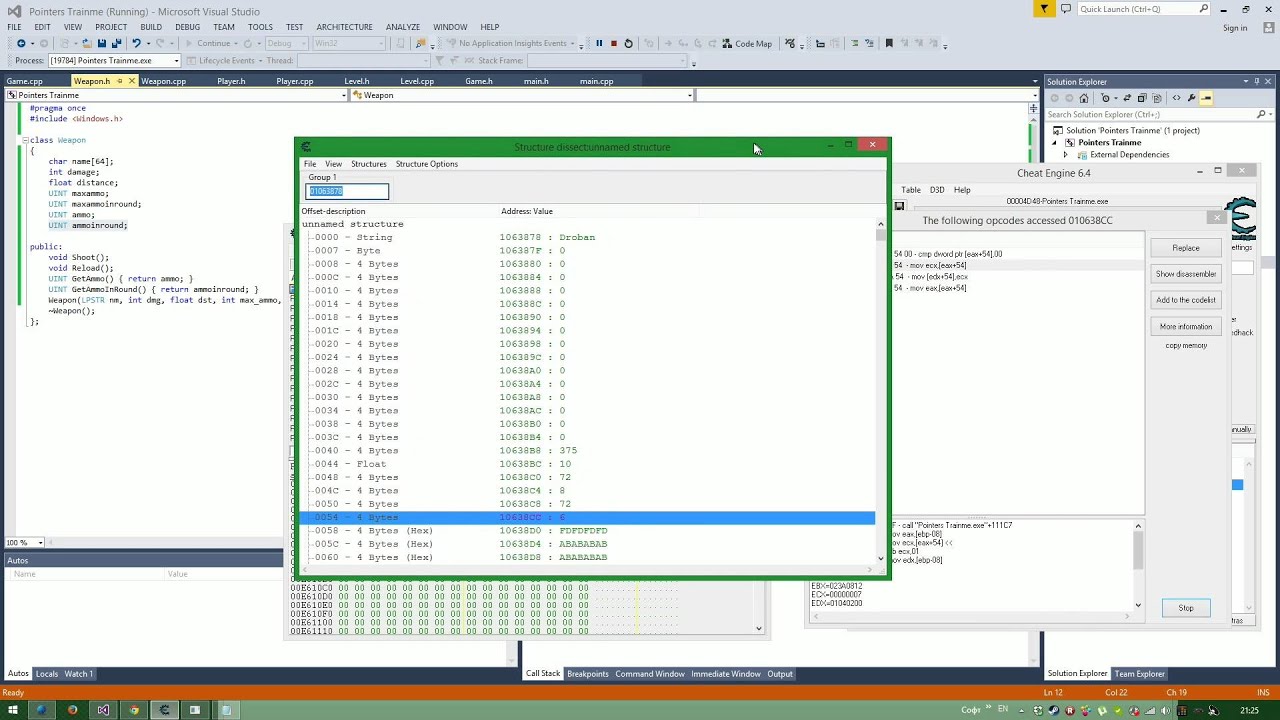Open the DEBUG menu in Visual Studio

(x=187, y=27)
